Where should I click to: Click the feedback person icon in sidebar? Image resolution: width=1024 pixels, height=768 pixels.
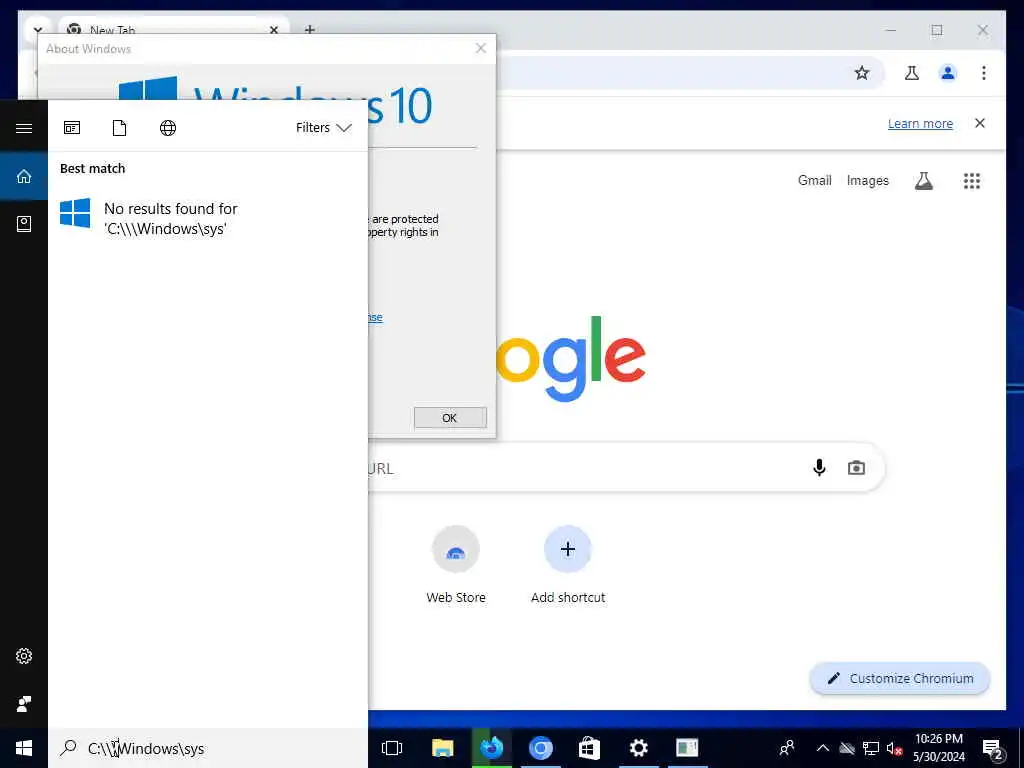click(24, 703)
